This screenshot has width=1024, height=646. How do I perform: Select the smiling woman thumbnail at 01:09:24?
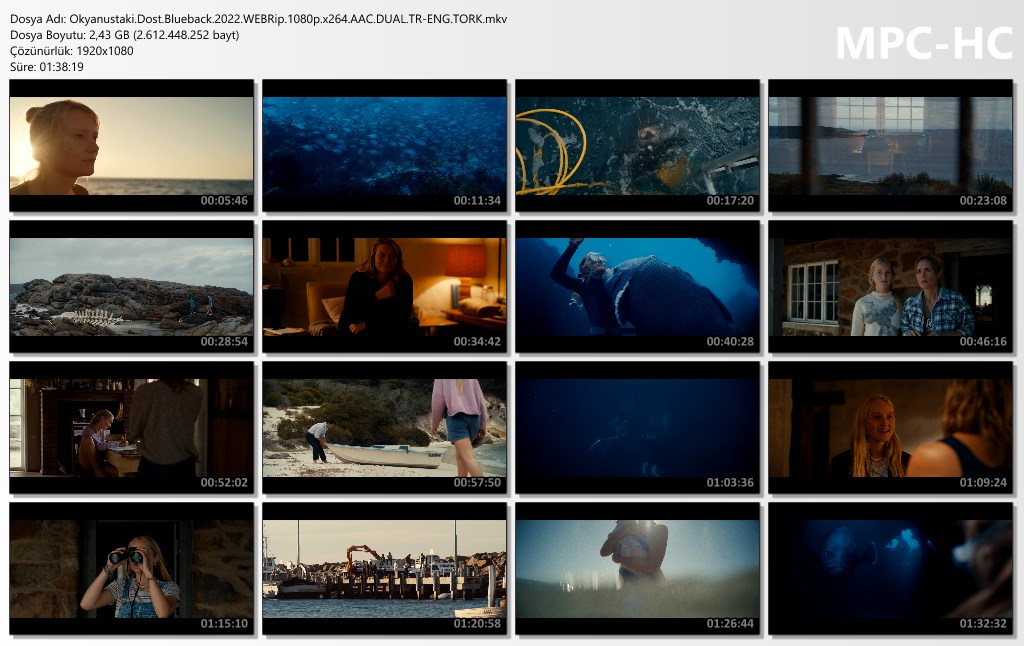pyautogui.click(x=890, y=428)
